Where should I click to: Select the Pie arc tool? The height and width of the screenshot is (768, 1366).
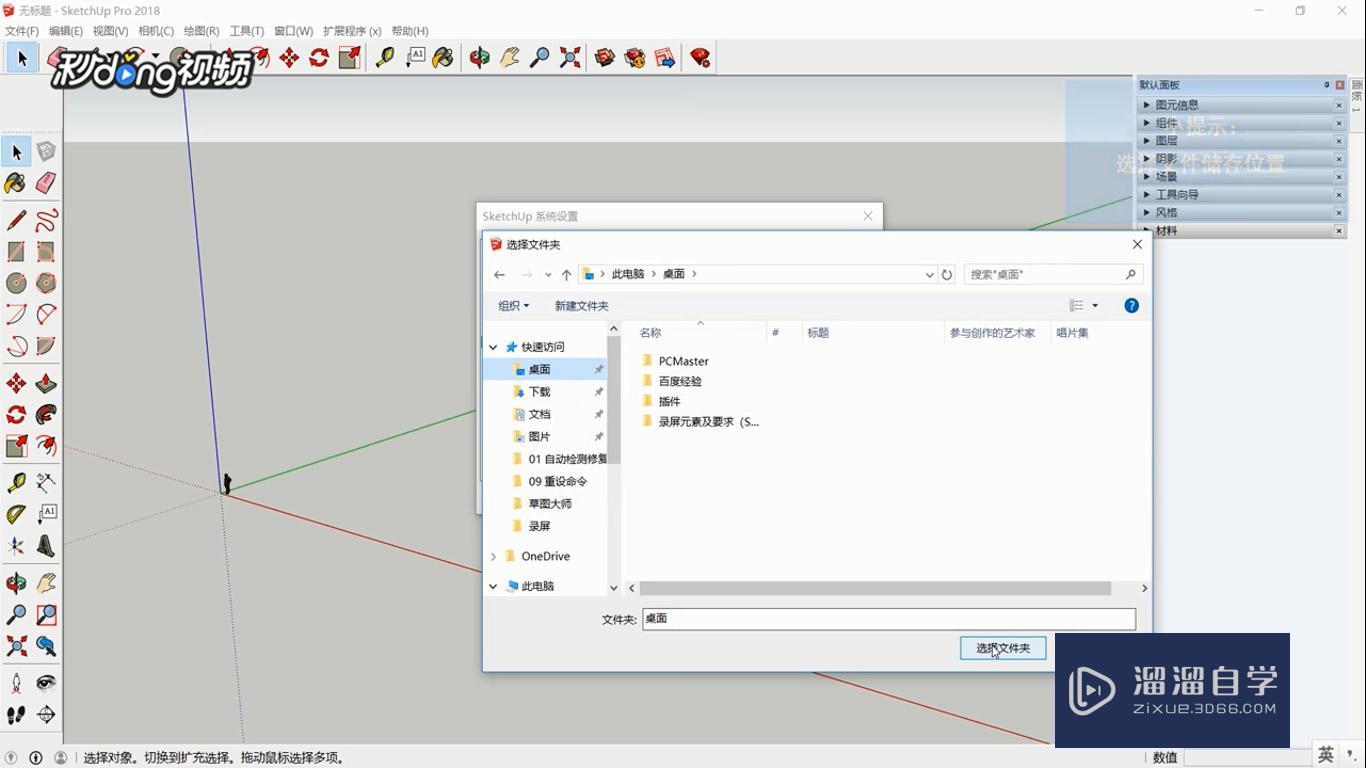[x=46, y=346]
